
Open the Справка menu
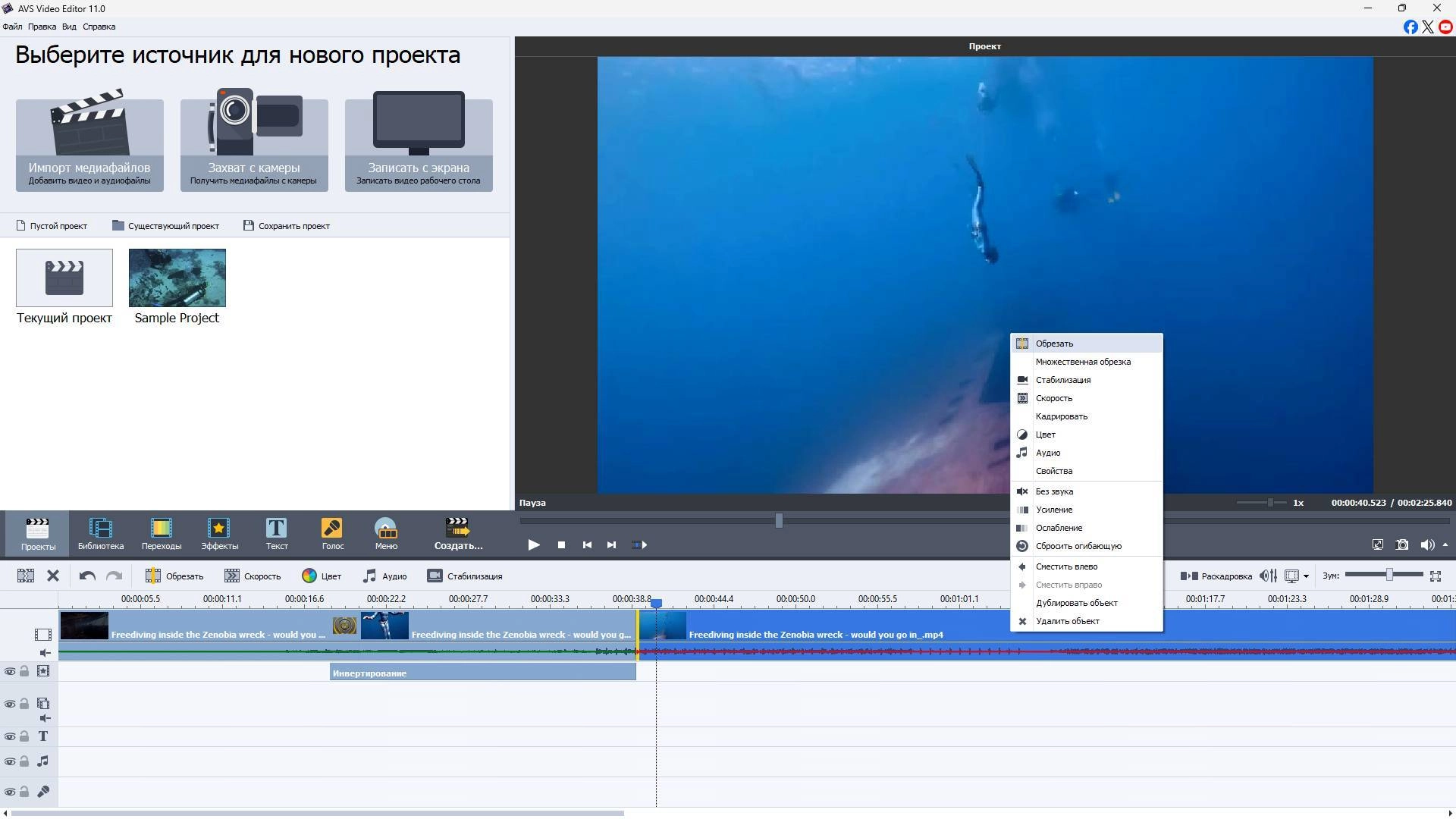tap(99, 27)
